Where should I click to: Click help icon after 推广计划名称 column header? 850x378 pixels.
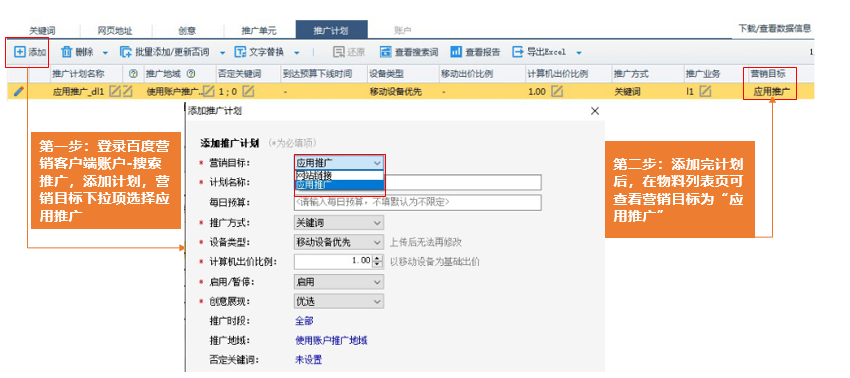click(133, 73)
